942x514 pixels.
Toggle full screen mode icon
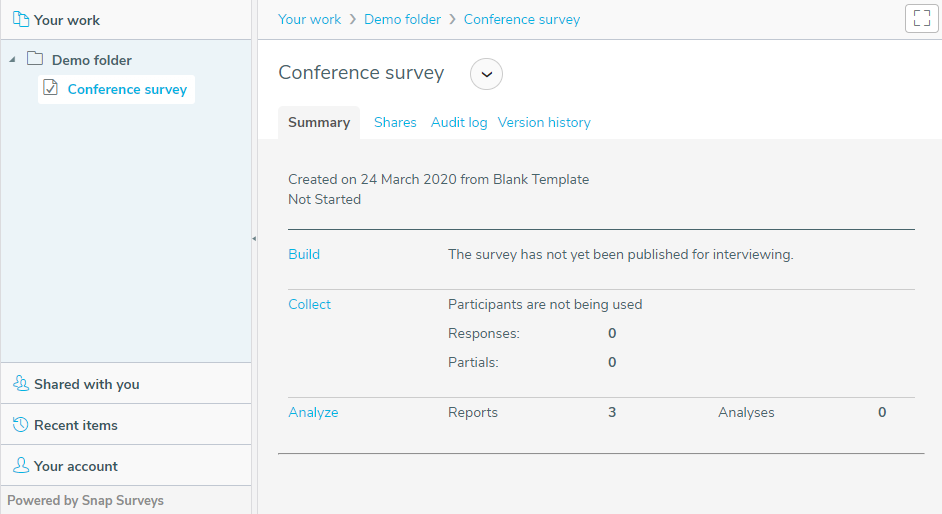pyautogui.click(x=921, y=19)
